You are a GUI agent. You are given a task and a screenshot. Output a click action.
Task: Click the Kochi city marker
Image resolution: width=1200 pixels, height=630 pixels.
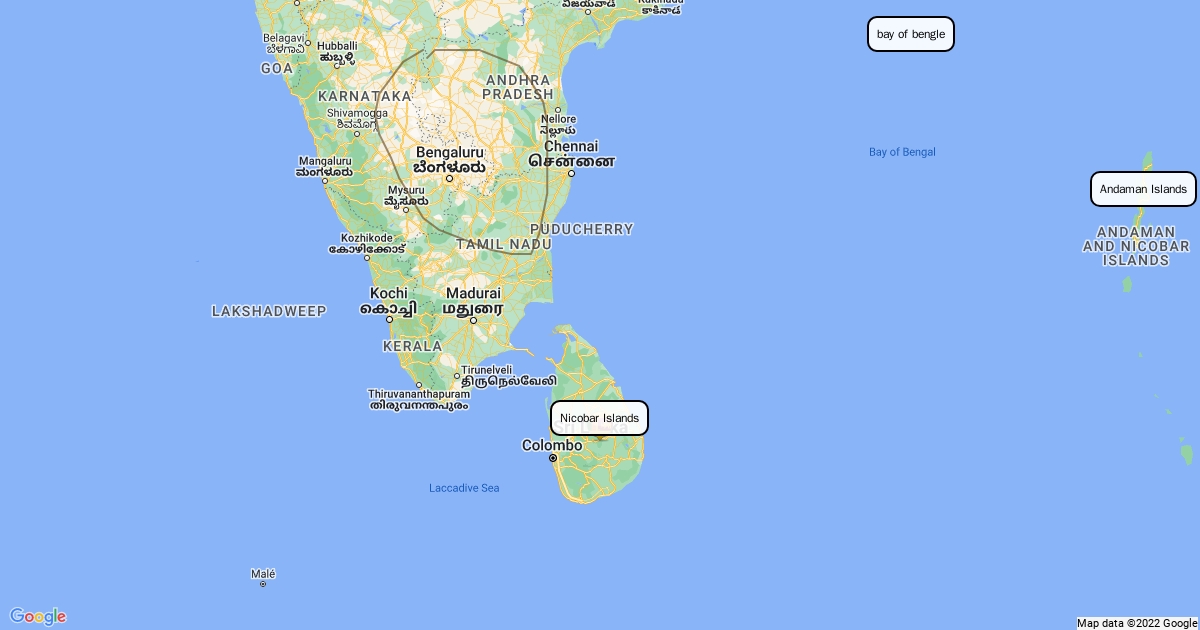pyautogui.click(x=389, y=319)
